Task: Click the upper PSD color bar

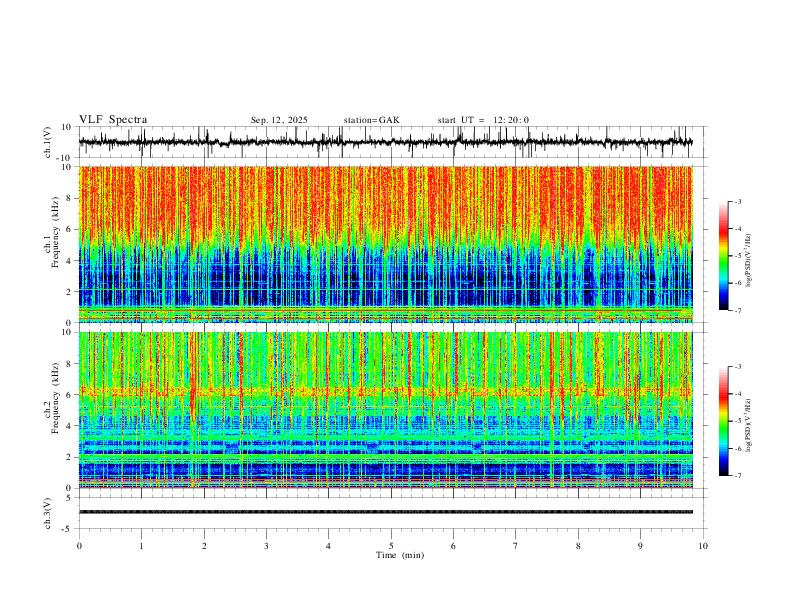Action: click(724, 256)
